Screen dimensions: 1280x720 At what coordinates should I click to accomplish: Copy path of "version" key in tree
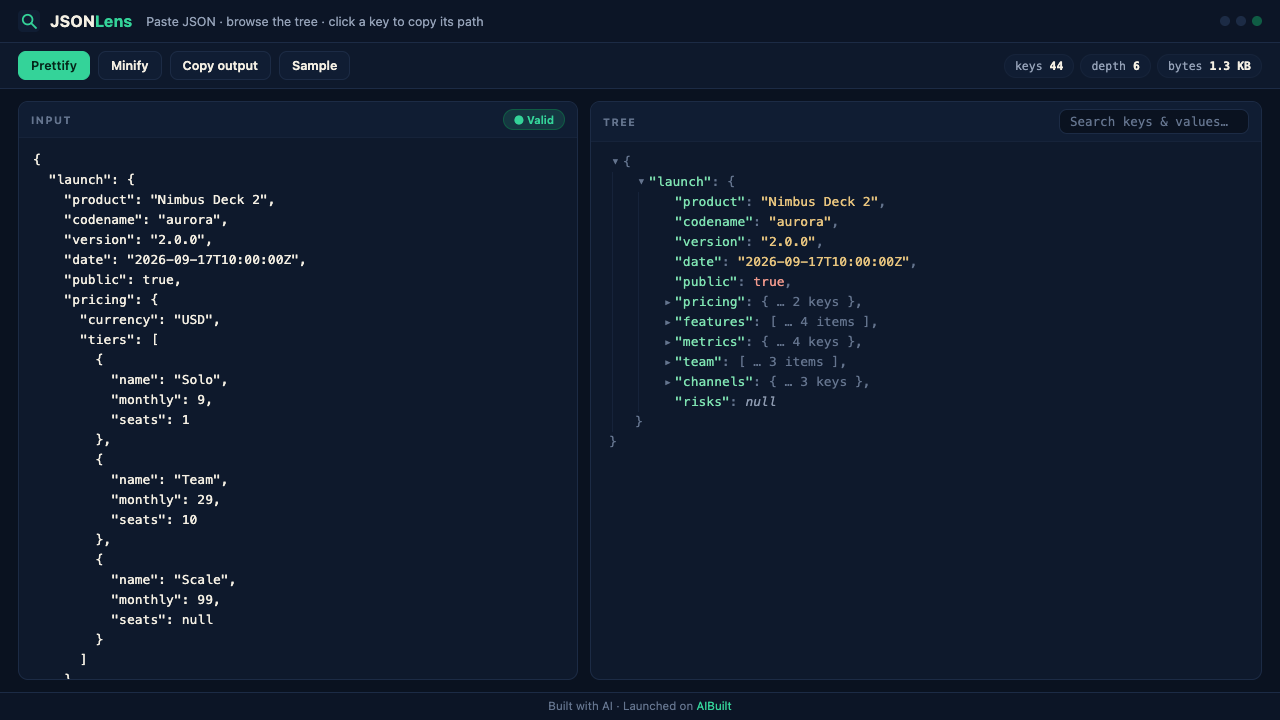(710, 241)
